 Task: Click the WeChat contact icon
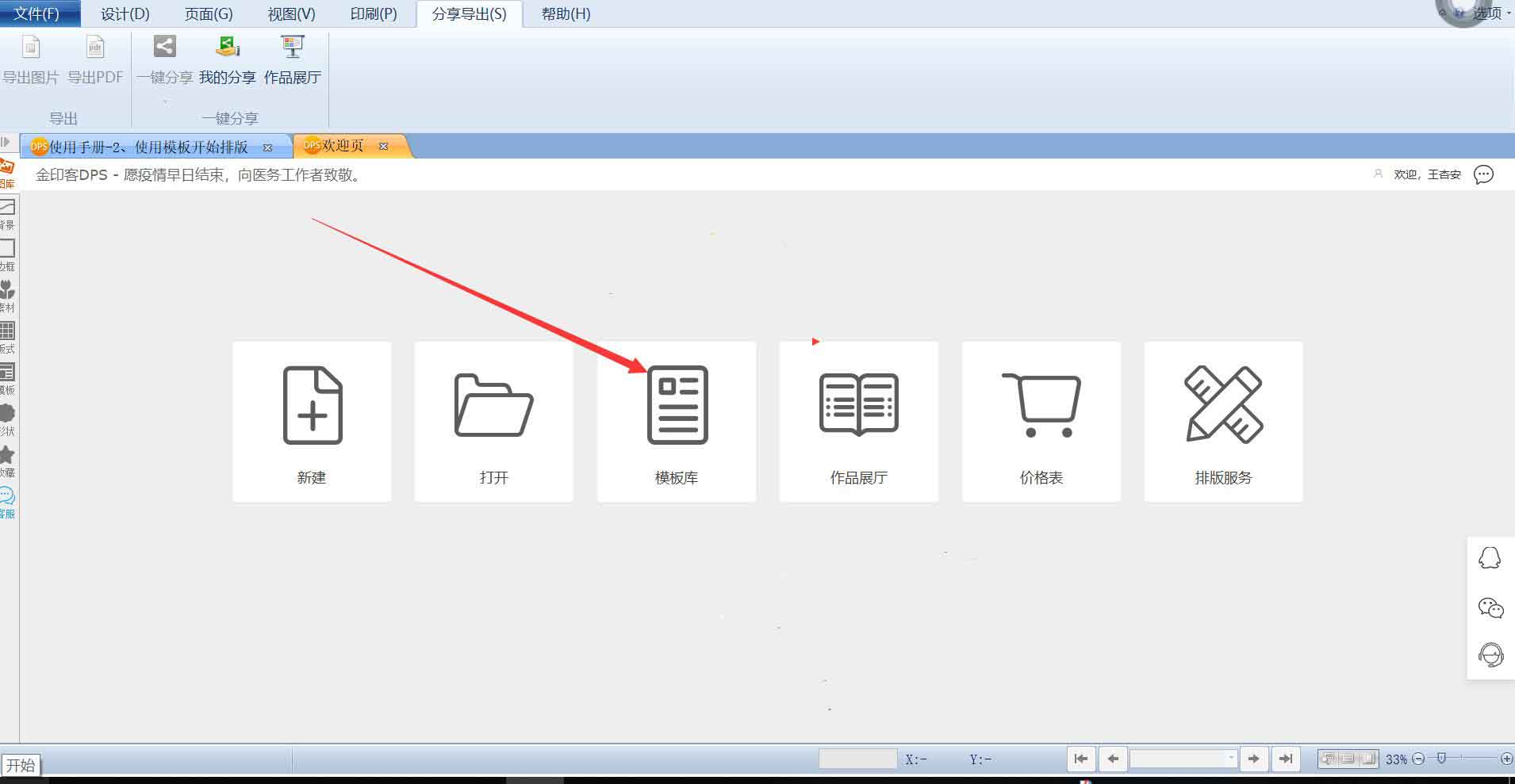click(1490, 607)
